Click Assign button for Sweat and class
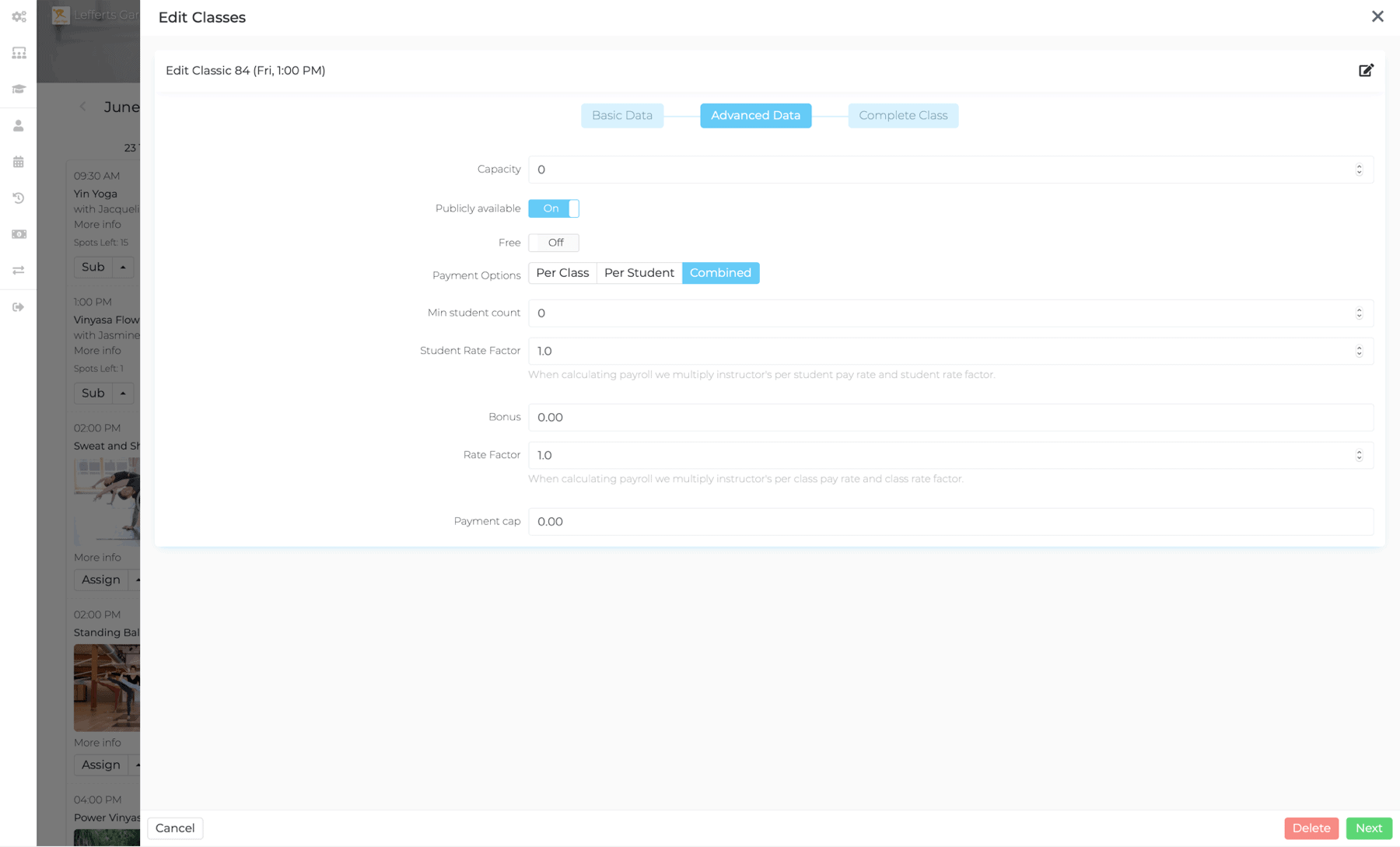This screenshot has width=1400, height=847. pos(101,579)
